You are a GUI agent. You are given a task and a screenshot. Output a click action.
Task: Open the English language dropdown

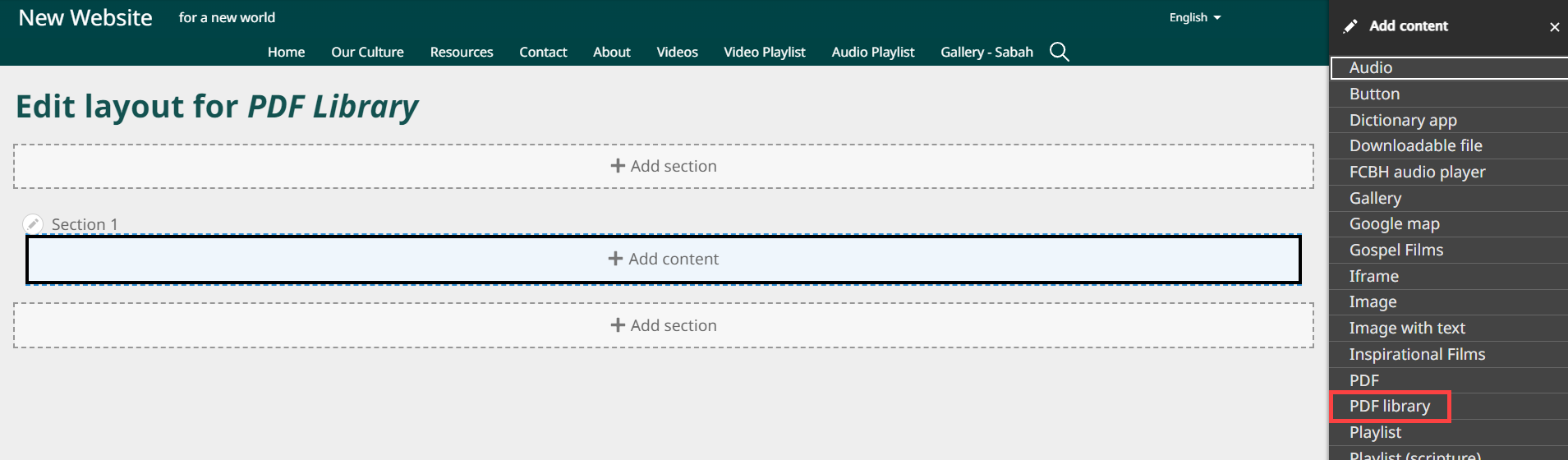pos(1195,17)
